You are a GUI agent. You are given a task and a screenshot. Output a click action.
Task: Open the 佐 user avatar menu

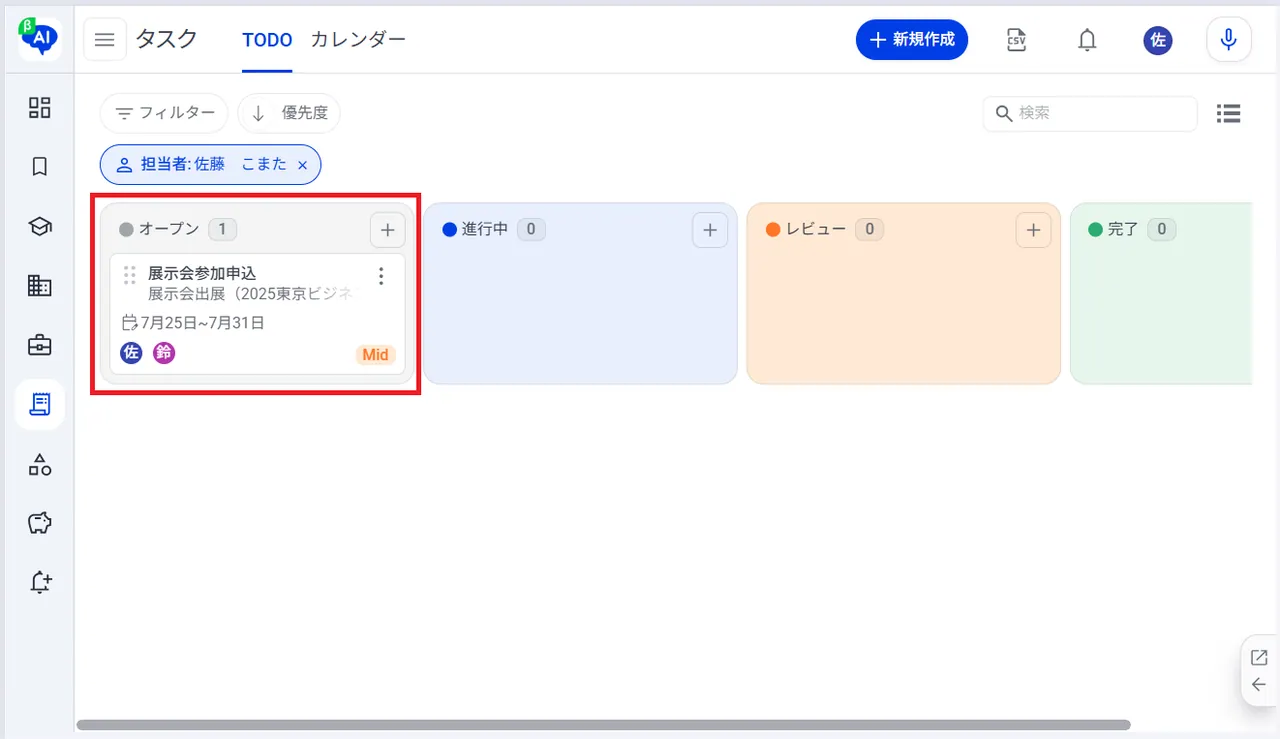point(1158,40)
